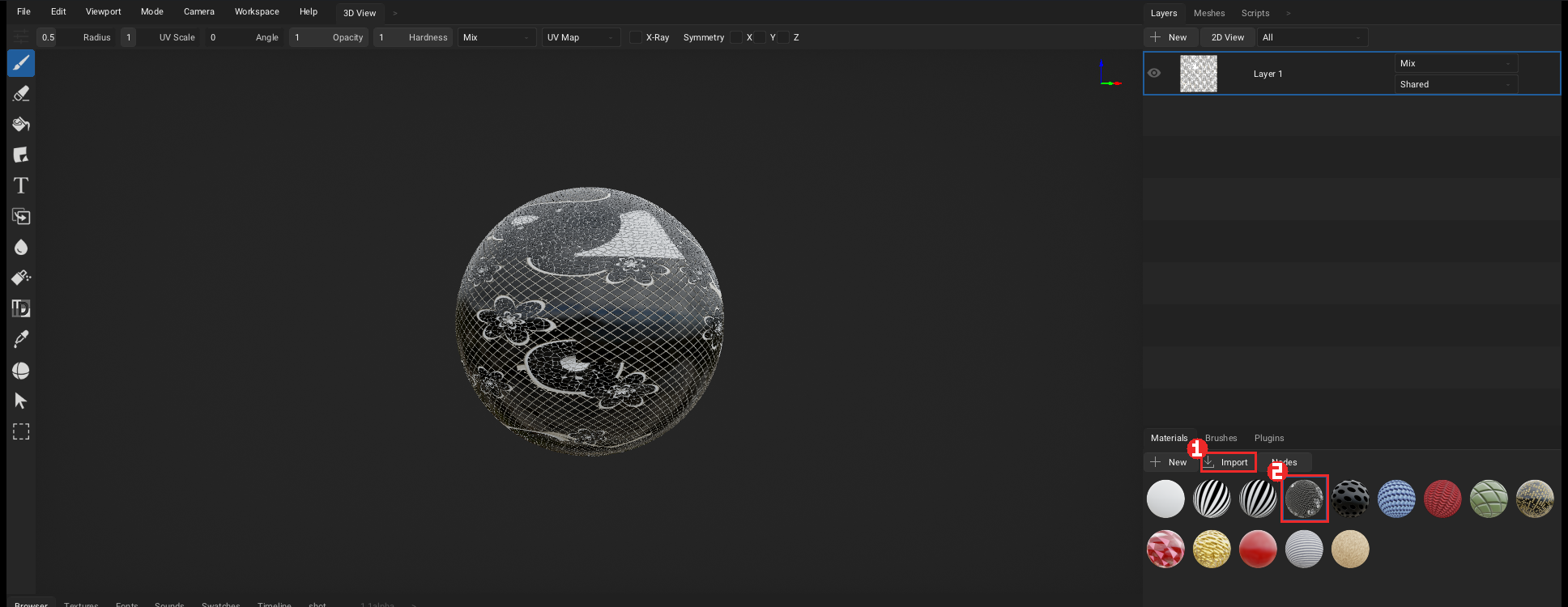
Task: Select the Clone tool
Action: coord(21,217)
